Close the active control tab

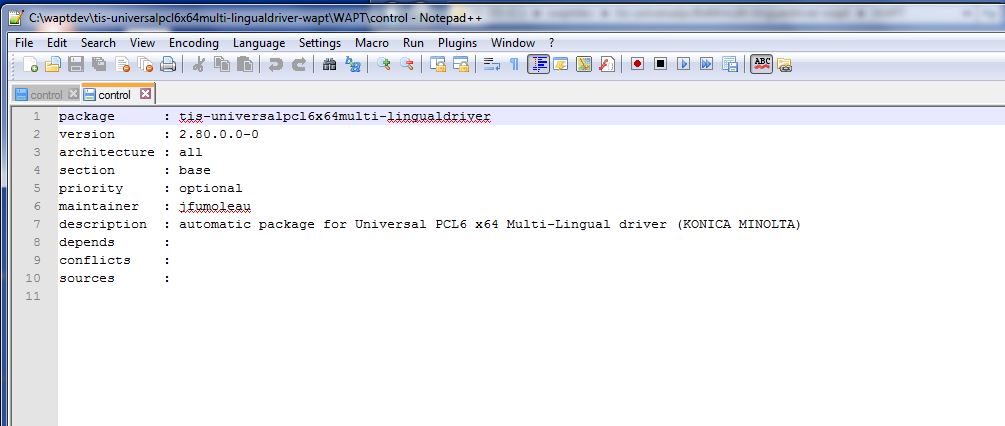145,94
